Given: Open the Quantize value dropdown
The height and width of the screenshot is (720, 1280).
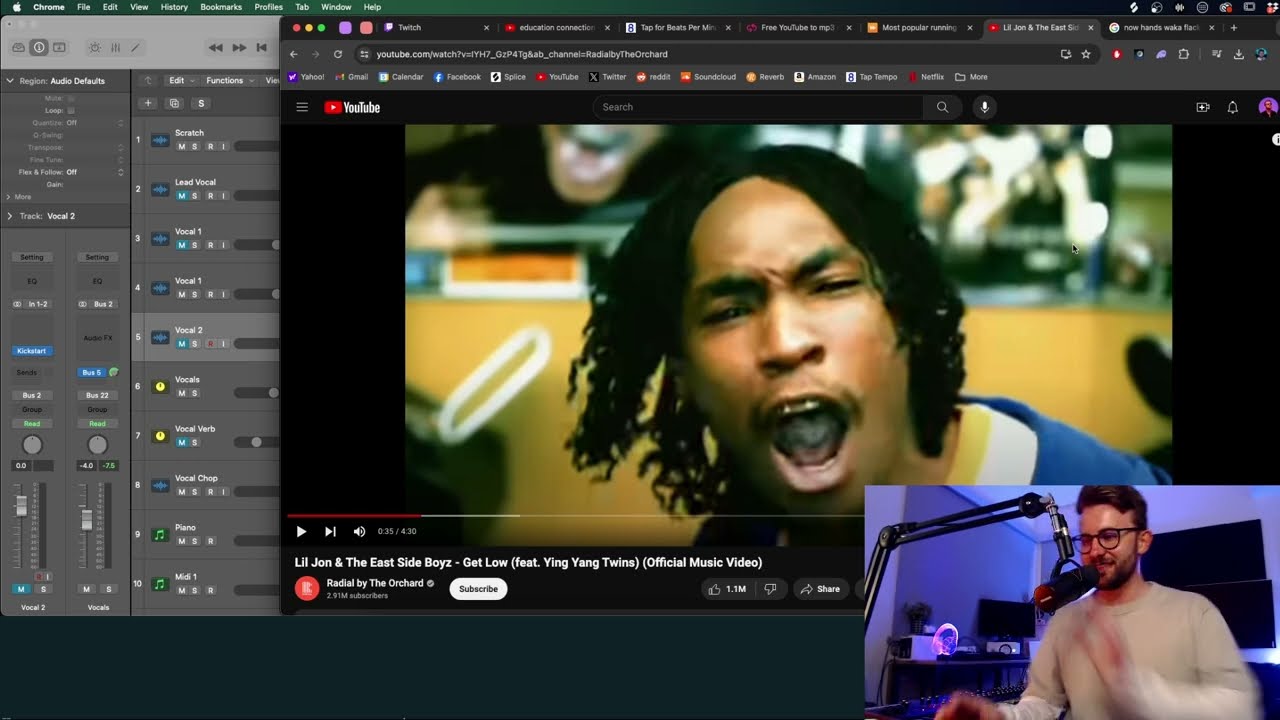Looking at the screenshot, I should pyautogui.click(x=95, y=123).
